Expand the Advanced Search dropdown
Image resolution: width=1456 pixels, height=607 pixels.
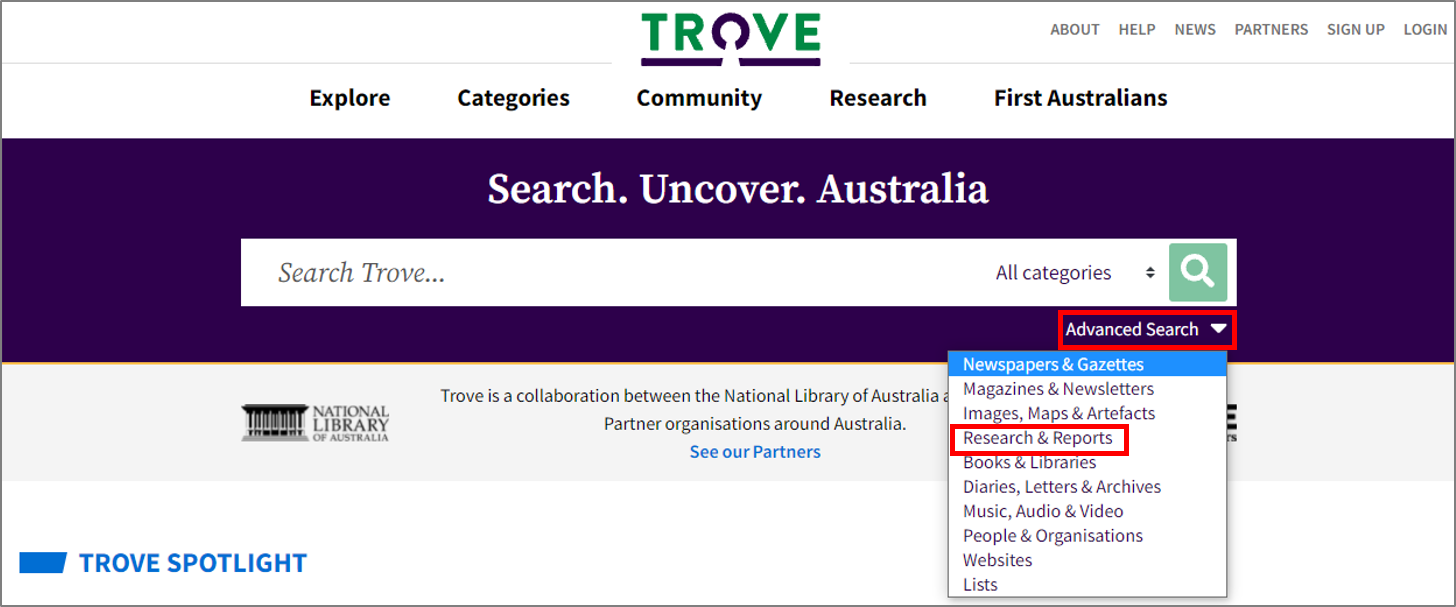pyautogui.click(x=1146, y=329)
